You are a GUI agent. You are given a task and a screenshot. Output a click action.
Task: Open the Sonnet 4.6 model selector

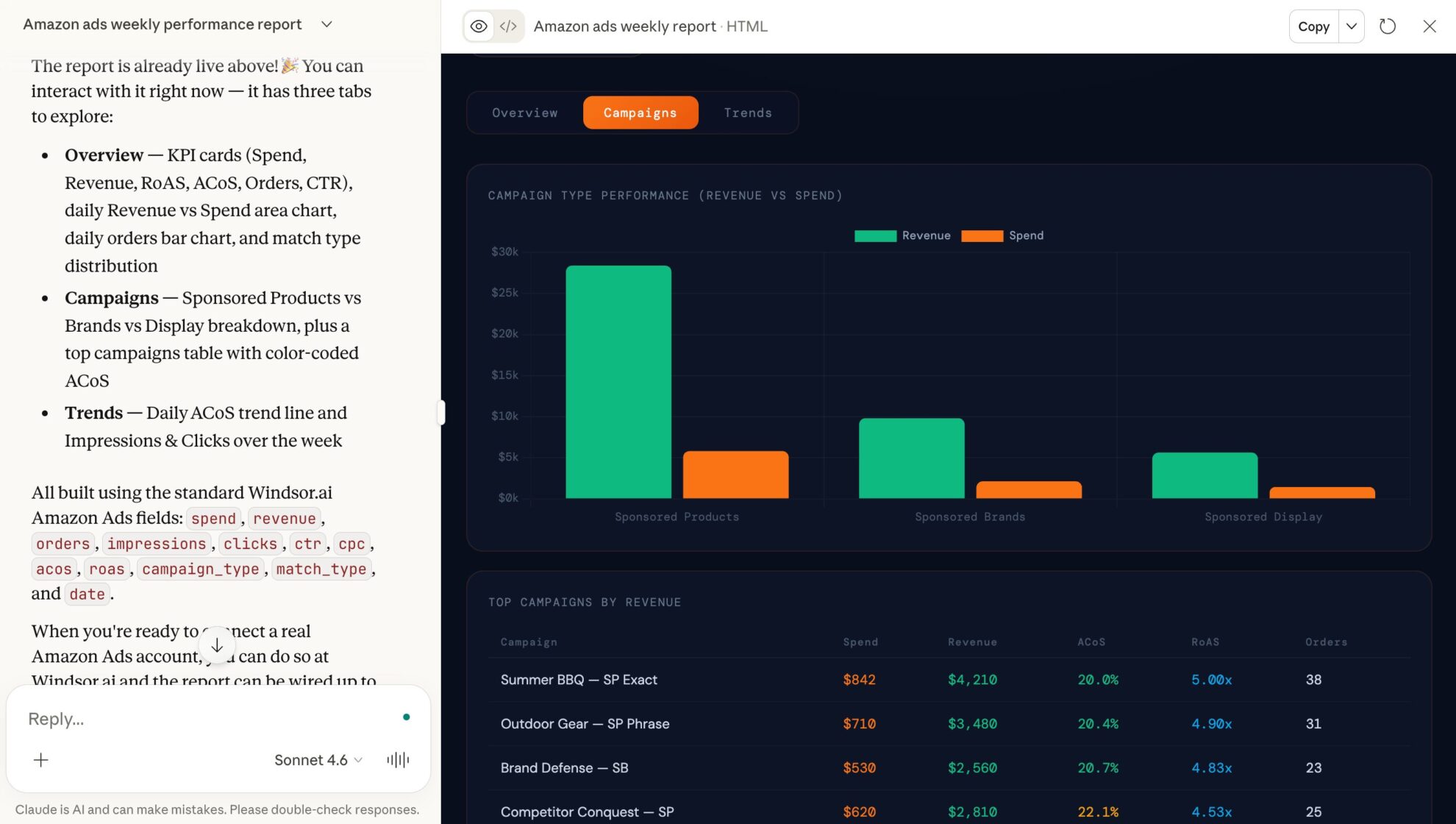(318, 760)
